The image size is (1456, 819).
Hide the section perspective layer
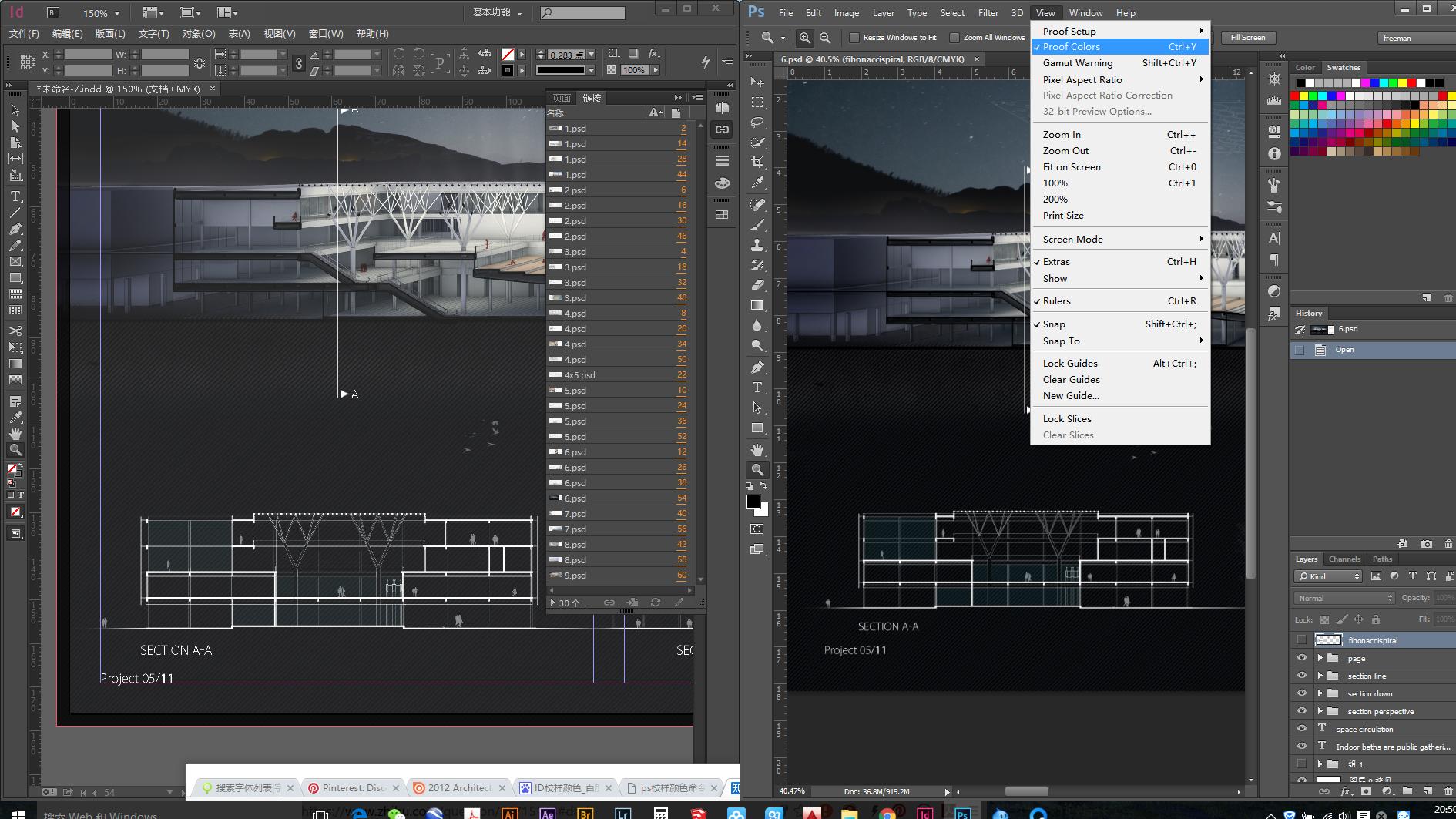tap(1303, 711)
